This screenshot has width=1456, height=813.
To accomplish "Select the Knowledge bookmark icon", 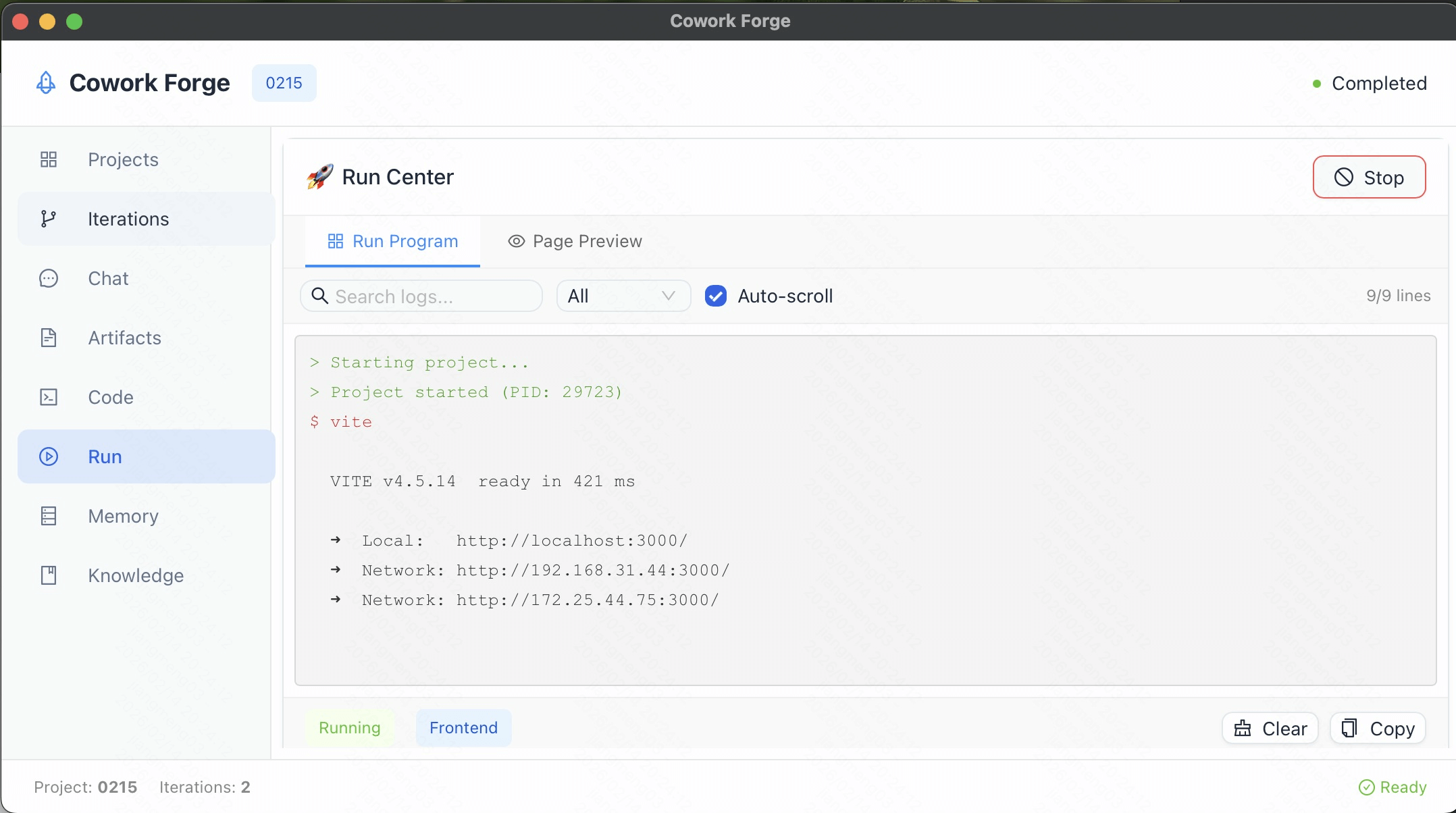I will 49,575.
